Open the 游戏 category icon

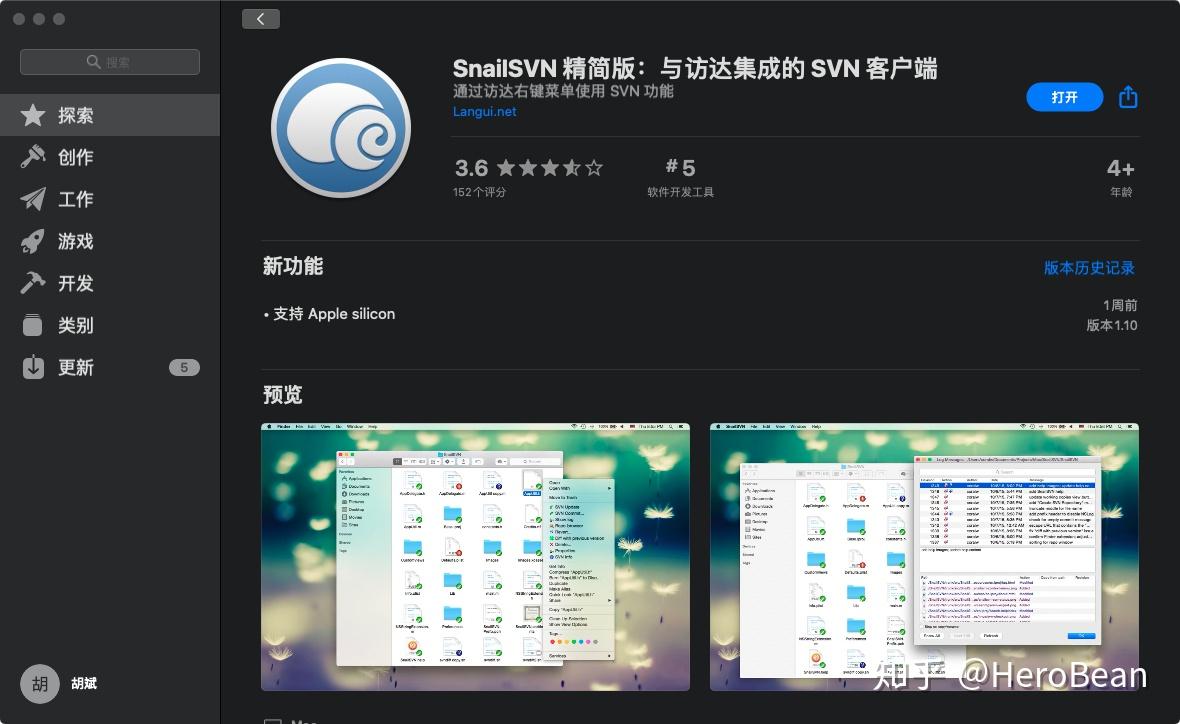coord(32,241)
